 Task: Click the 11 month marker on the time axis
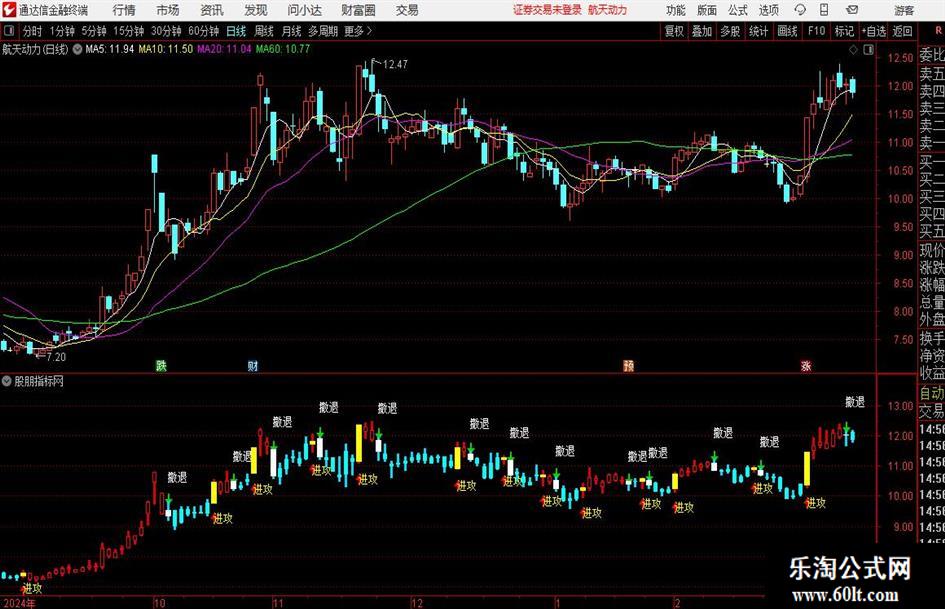[277, 603]
